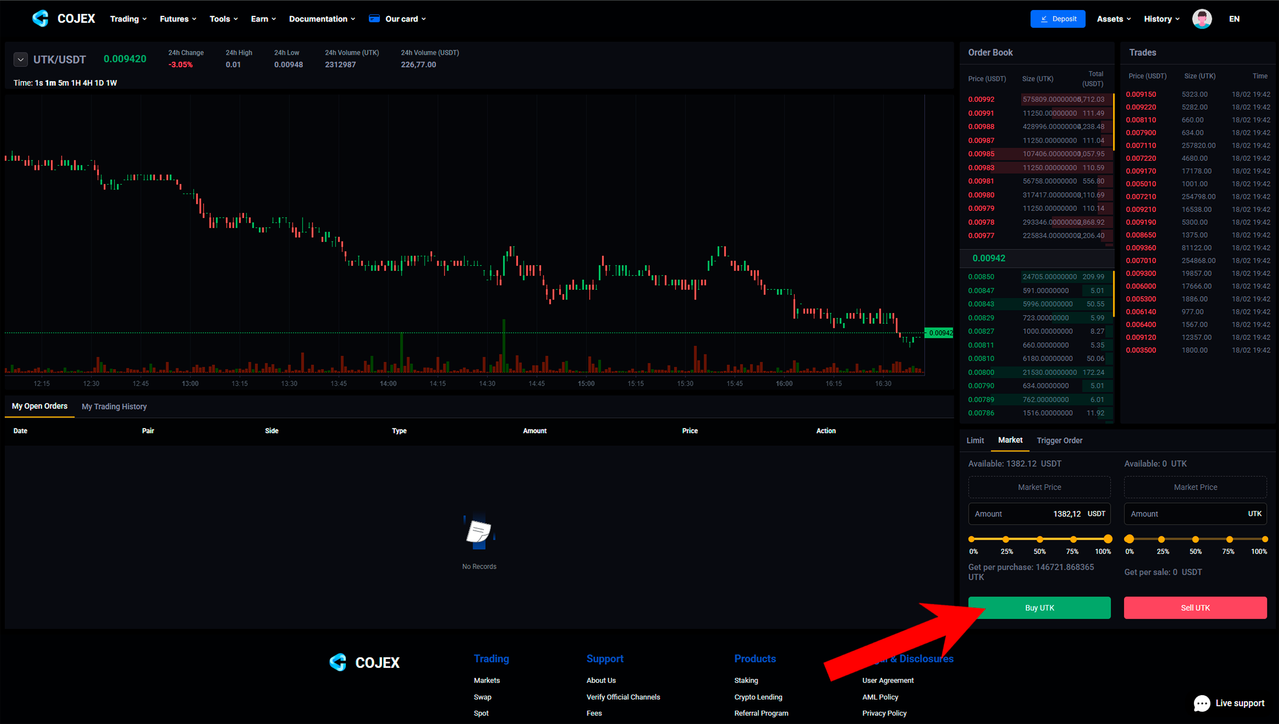The image size is (1279, 724).
Task: Set the sell amount slider to 50%
Action: pyautogui.click(x=1196, y=539)
